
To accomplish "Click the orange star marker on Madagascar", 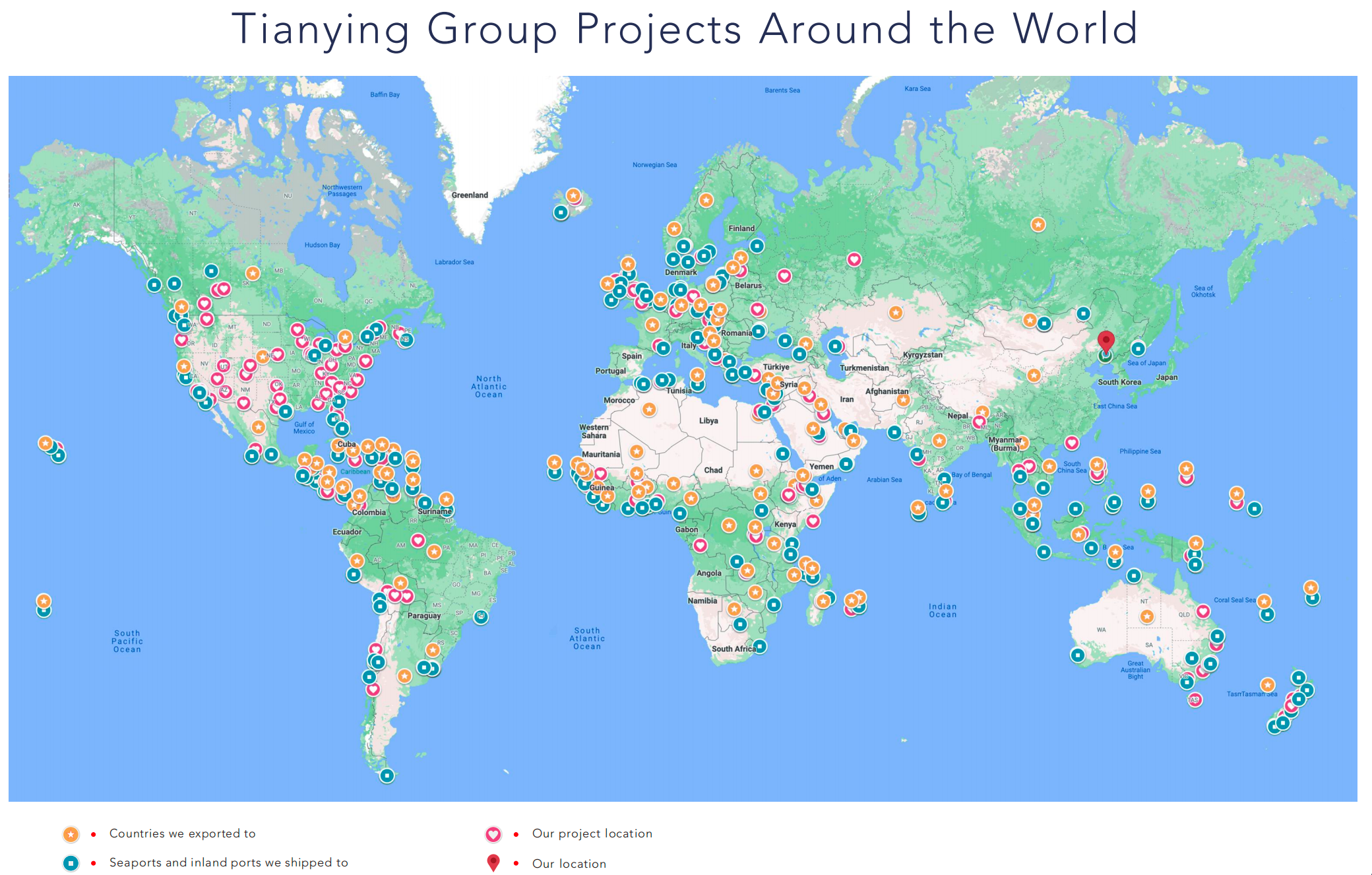I will click(x=823, y=601).
